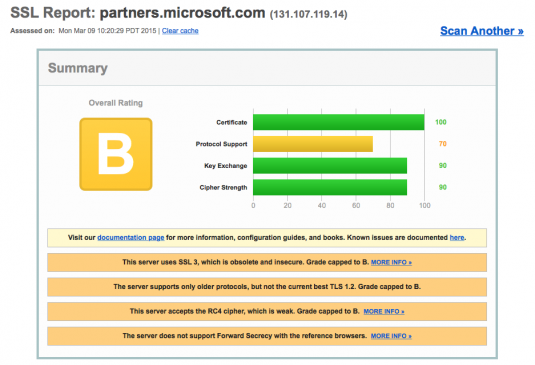Click the assessed date Mon Mar 09 text
The image size is (535, 365).
click(x=107, y=31)
